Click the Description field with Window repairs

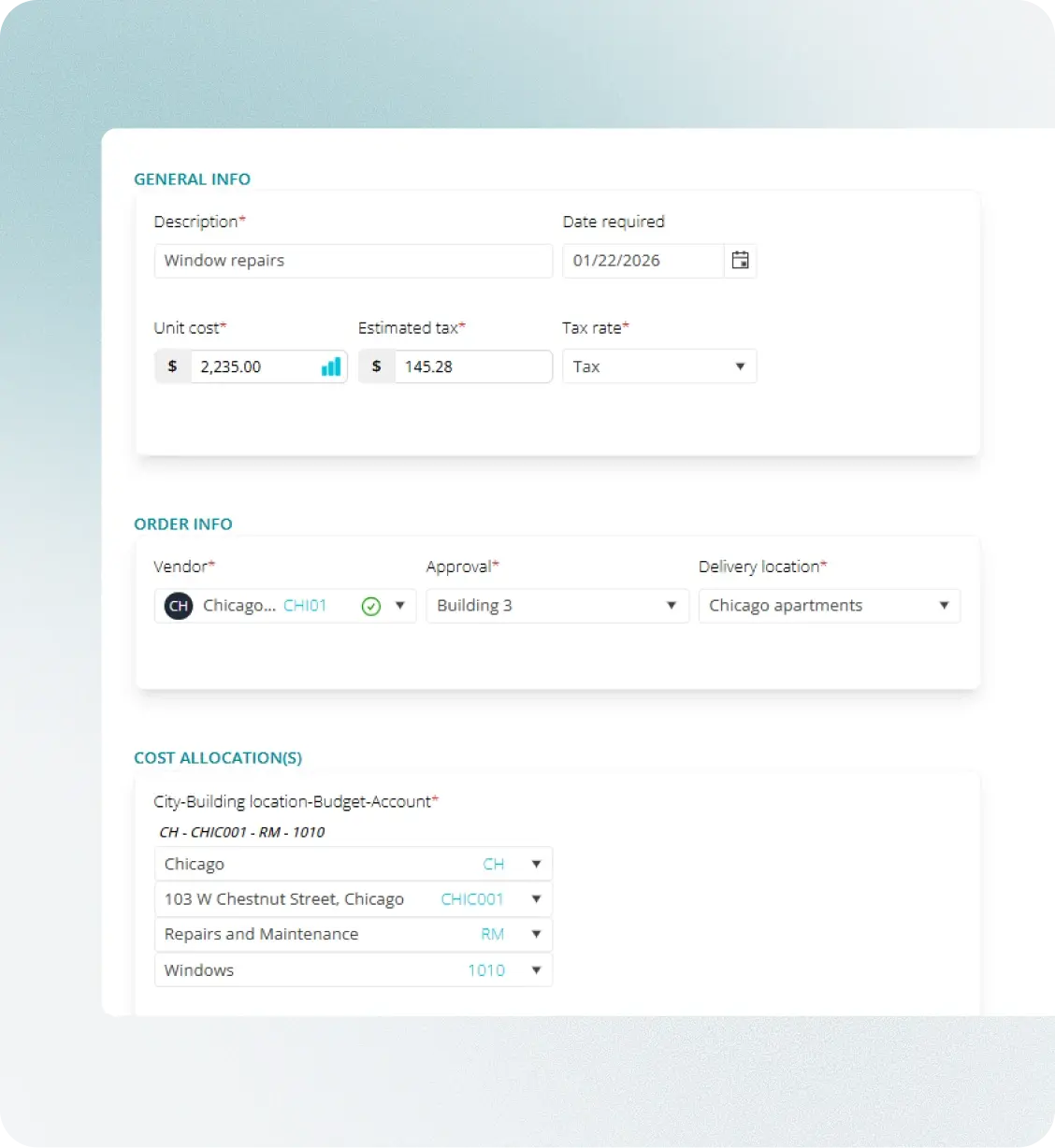[354, 261]
